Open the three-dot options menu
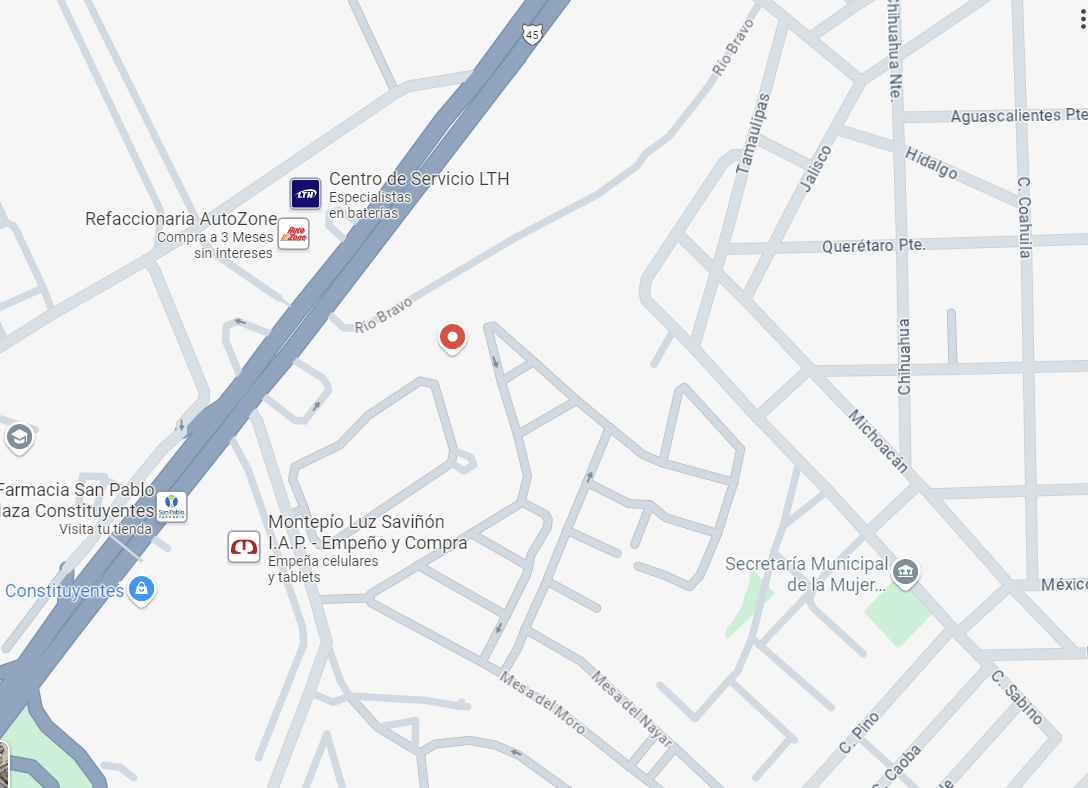This screenshot has width=1088, height=788. (1083, 19)
